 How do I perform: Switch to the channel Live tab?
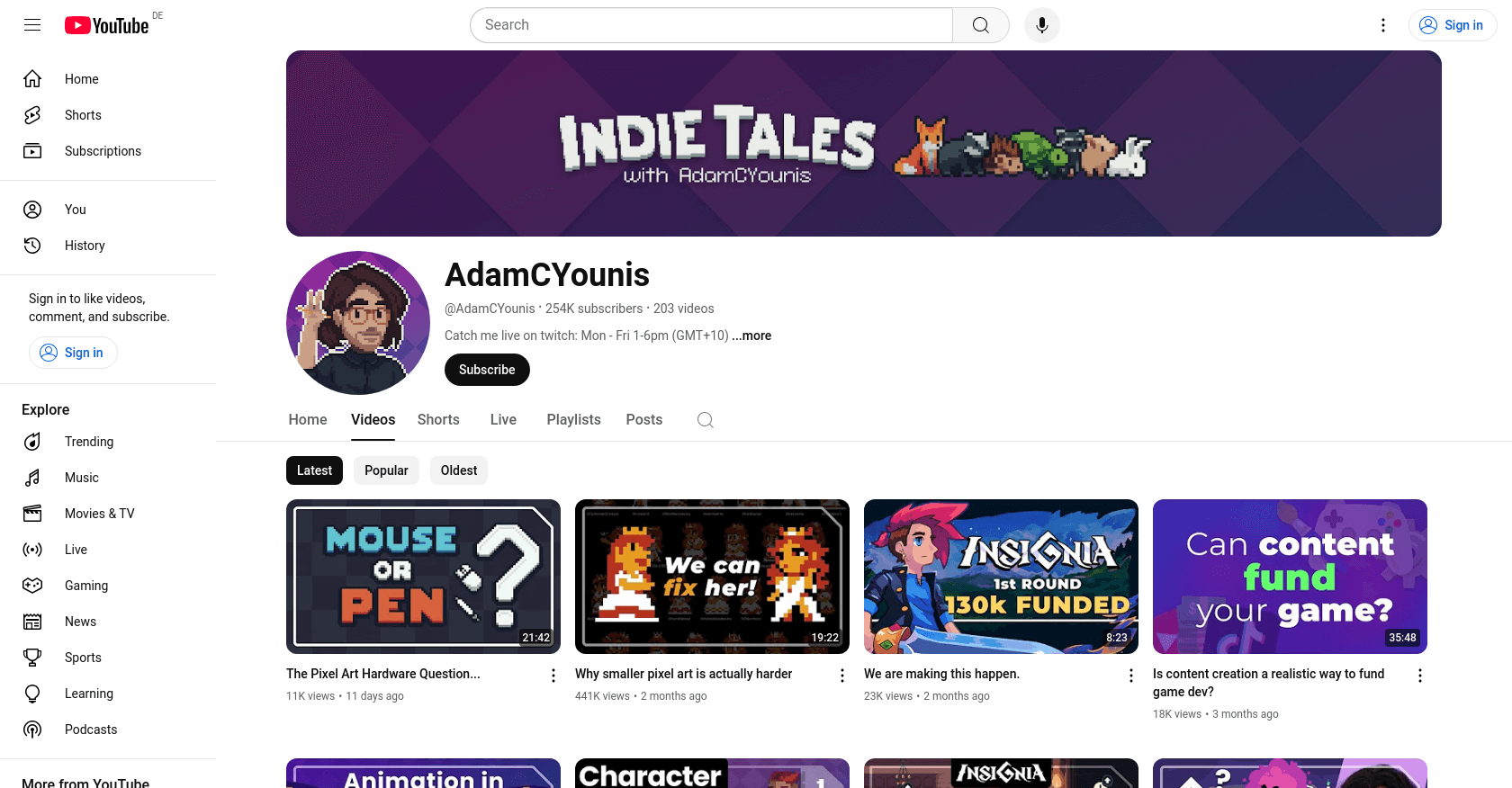(503, 420)
